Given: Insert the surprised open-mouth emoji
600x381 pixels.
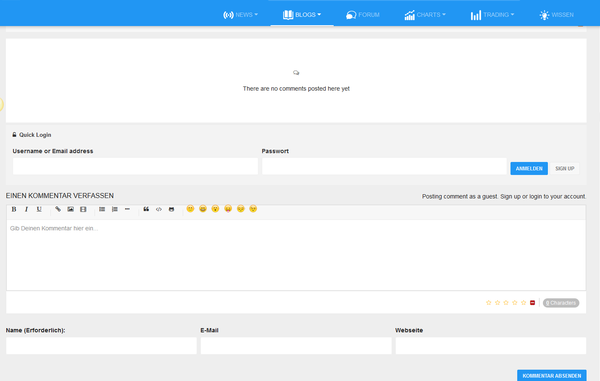Looking at the screenshot, I should pos(215,208).
